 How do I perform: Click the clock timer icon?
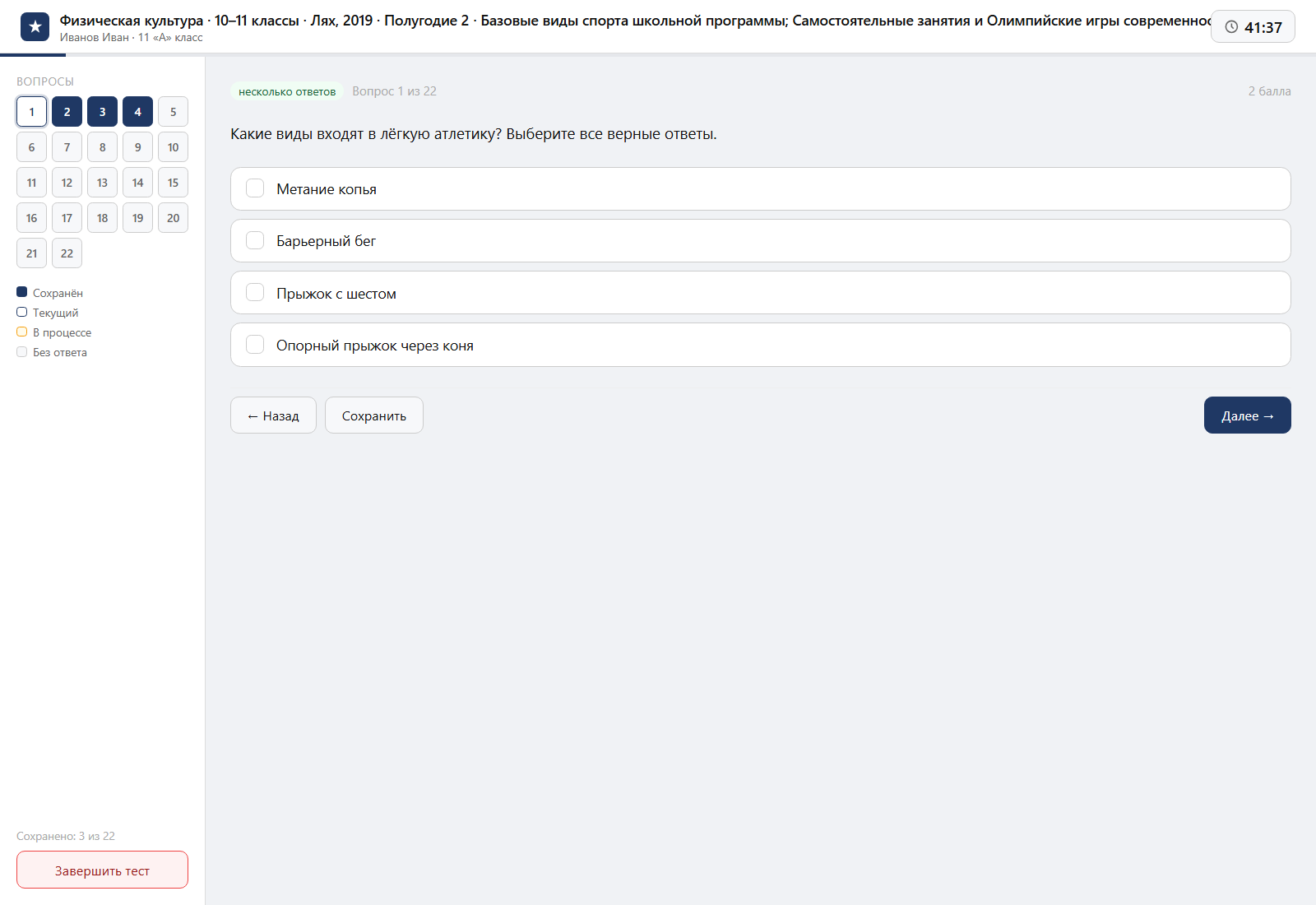coord(1231,27)
